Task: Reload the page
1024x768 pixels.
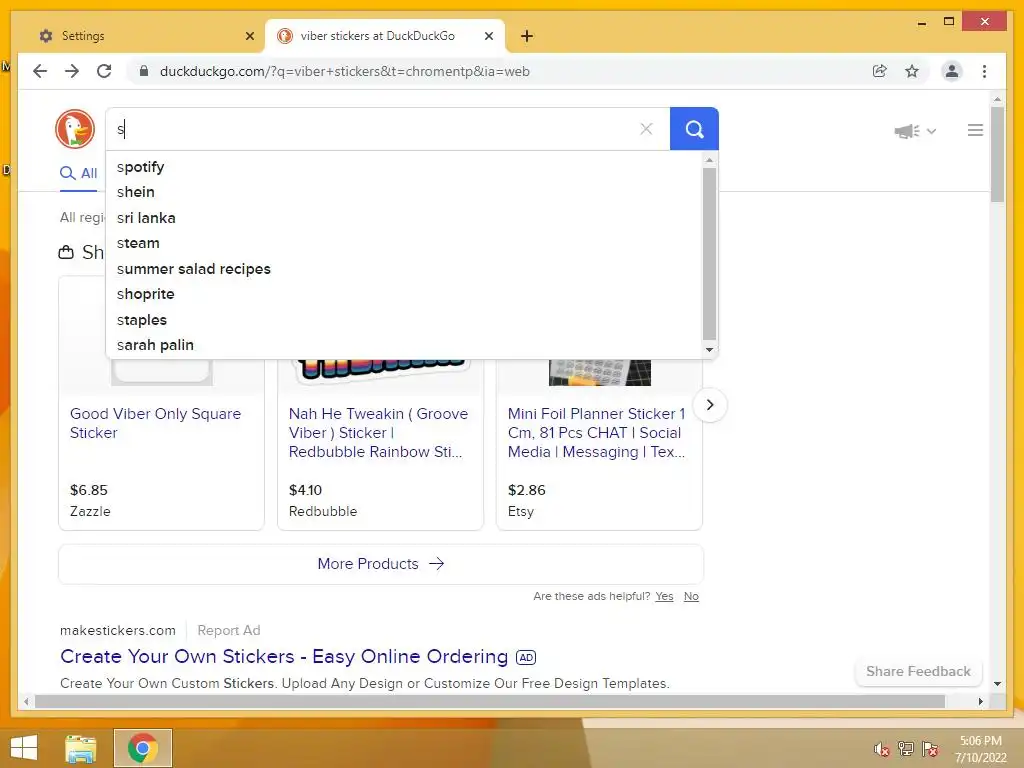Action: click(104, 71)
